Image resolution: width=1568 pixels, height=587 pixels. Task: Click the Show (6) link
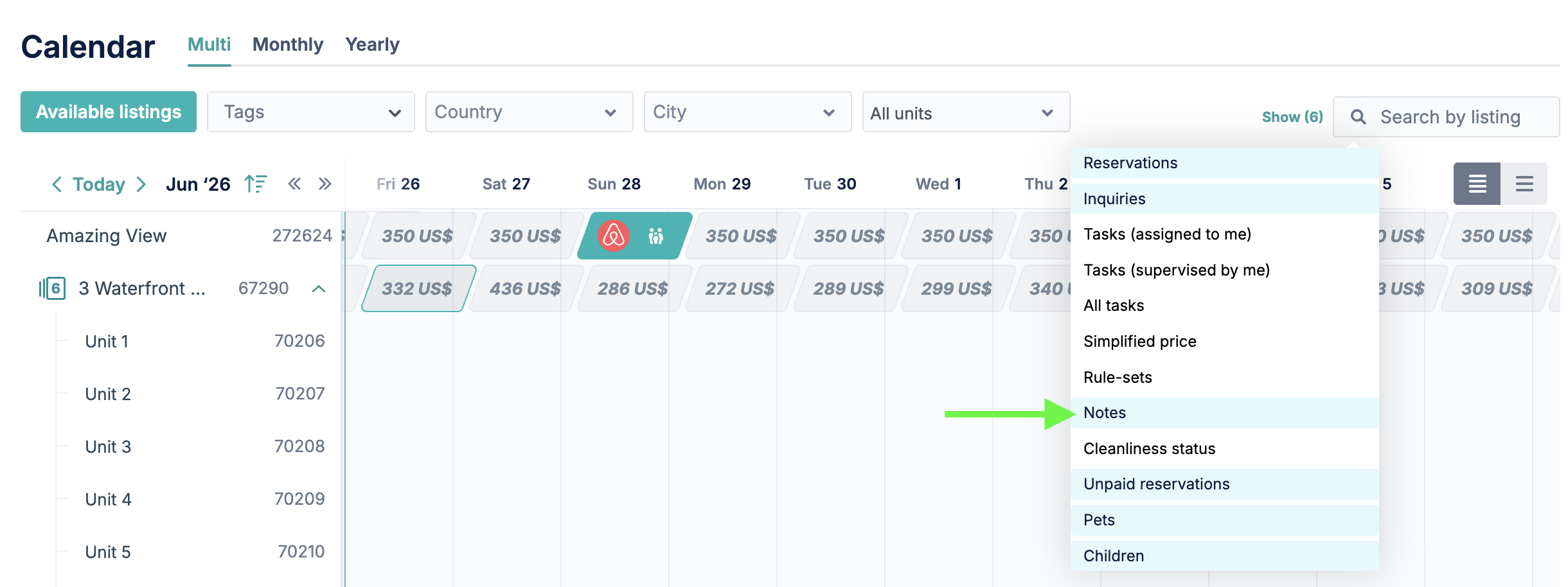coord(1292,117)
